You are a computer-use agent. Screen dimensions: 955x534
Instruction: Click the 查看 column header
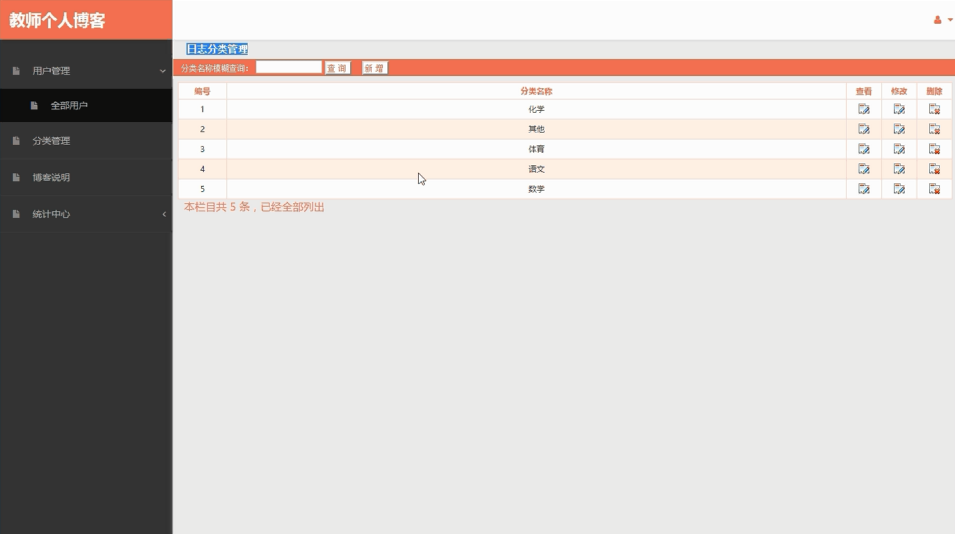coord(864,91)
